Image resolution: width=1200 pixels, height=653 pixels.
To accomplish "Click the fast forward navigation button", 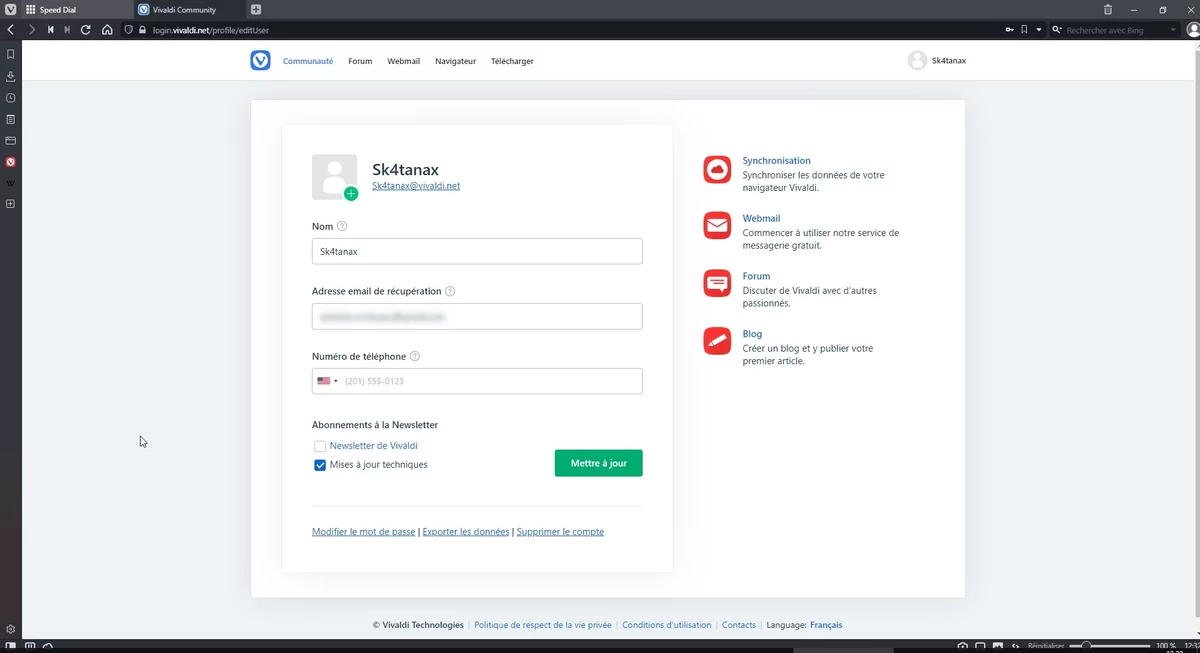I will [x=67, y=30].
